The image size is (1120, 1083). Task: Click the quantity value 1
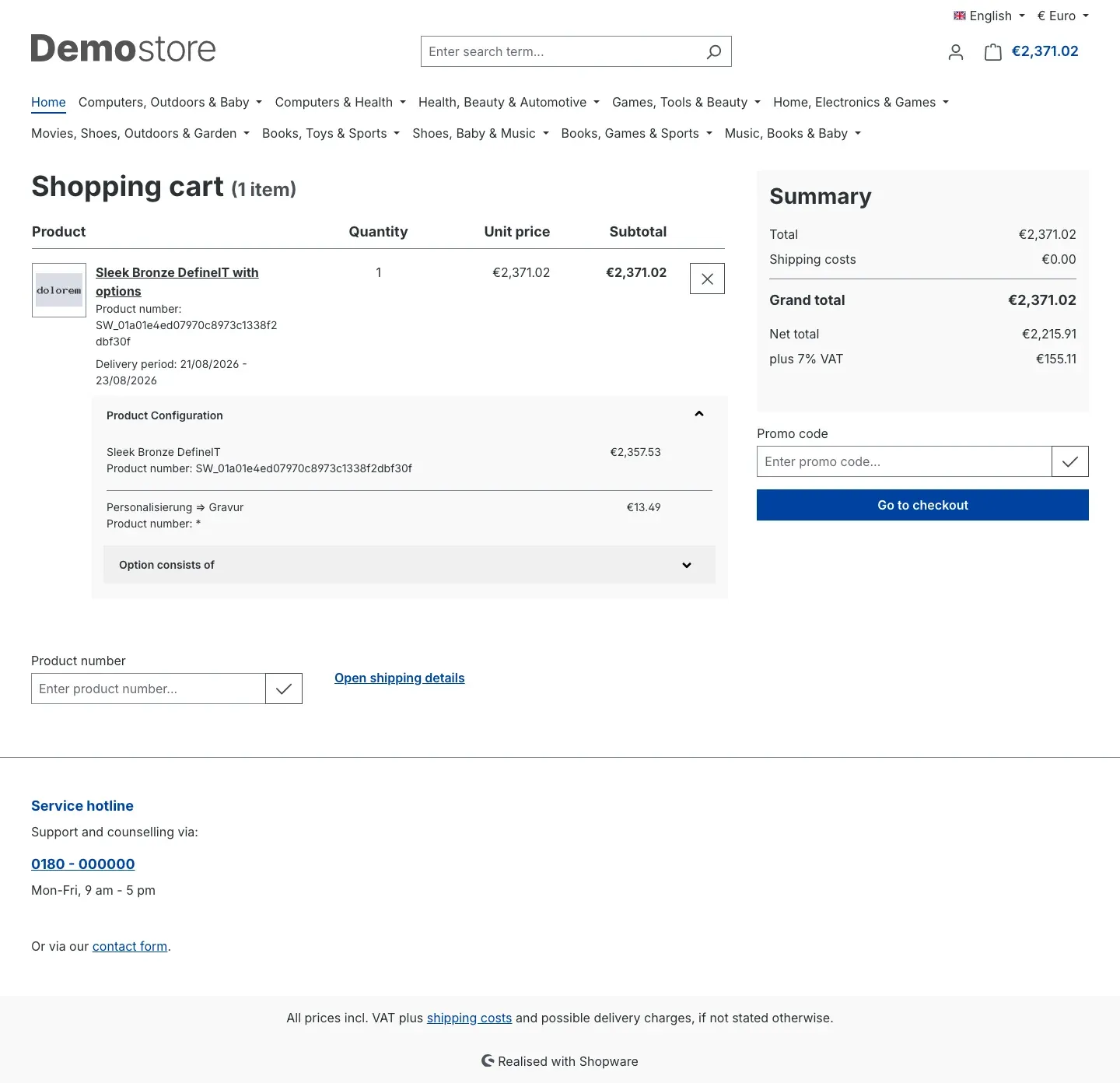(x=379, y=272)
